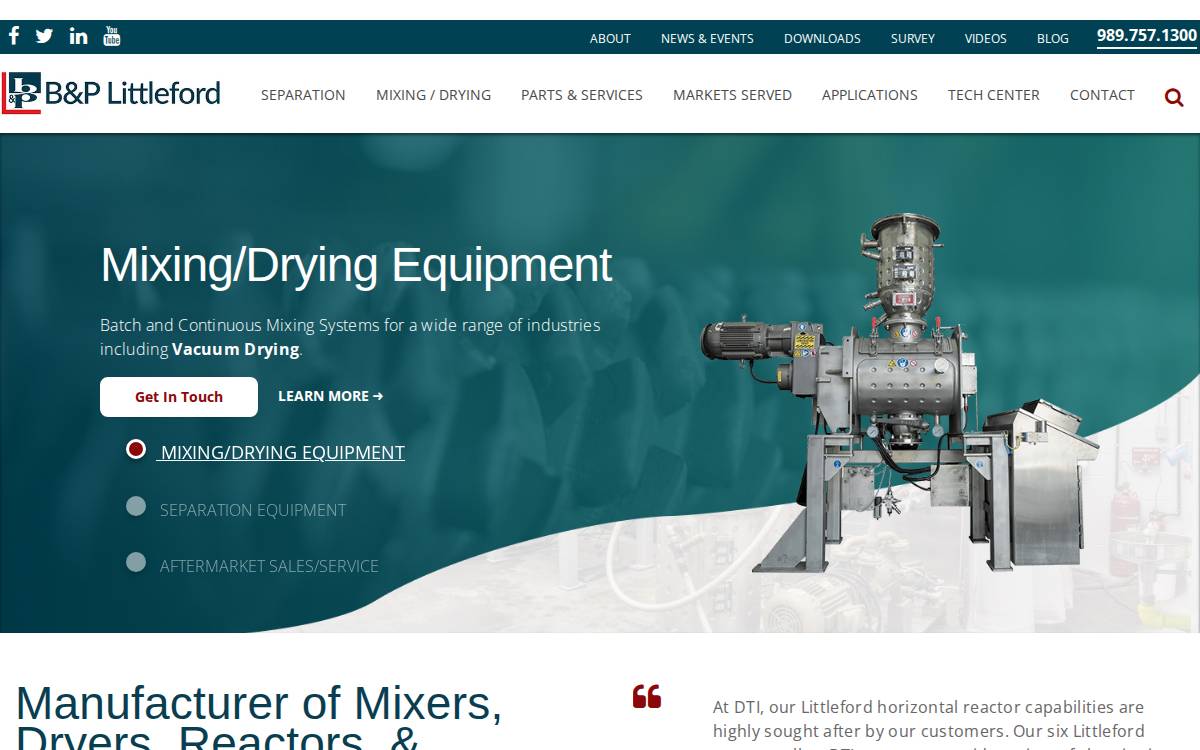Select the Separation Equipment slide radio dot
Image resolution: width=1200 pixels, height=750 pixels.
(x=136, y=506)
